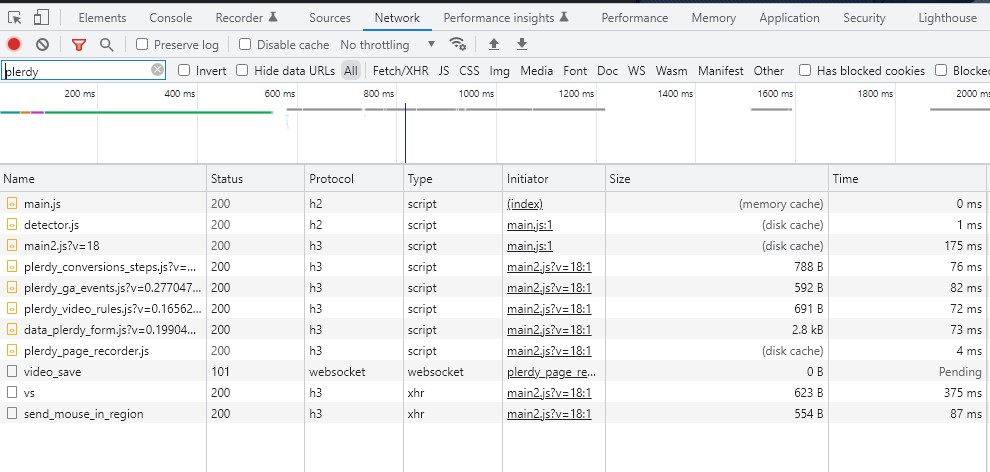Viewport: 990px width, 472px height.
Task: Click the Recorder tab flask icon
Action: pos(273,17)
